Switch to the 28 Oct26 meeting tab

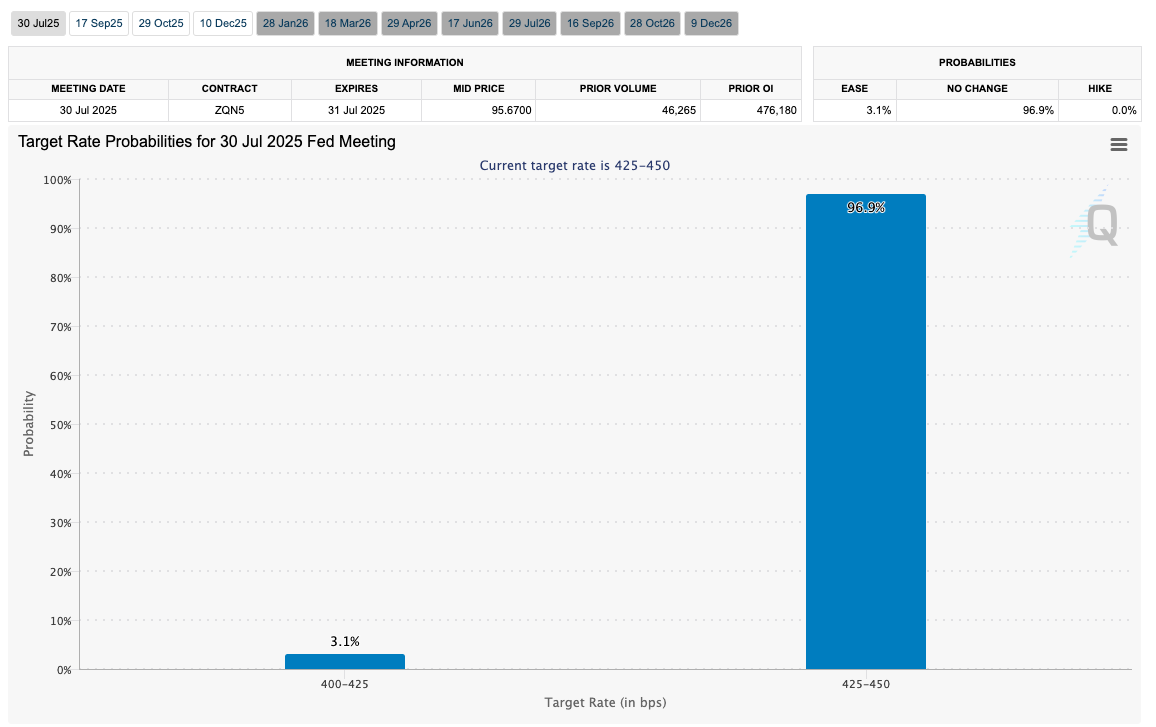click(x=652, y=23)
